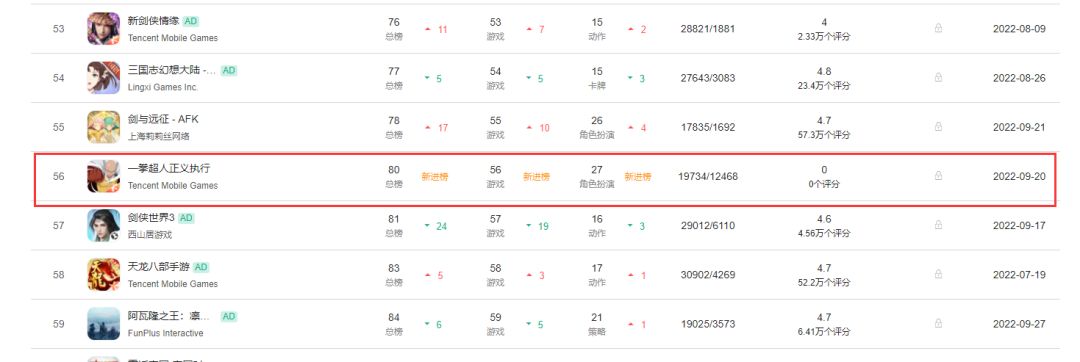Click publisher 西山居游戏
Viewport: 1080px width, 362px height.
coord(149,235)
